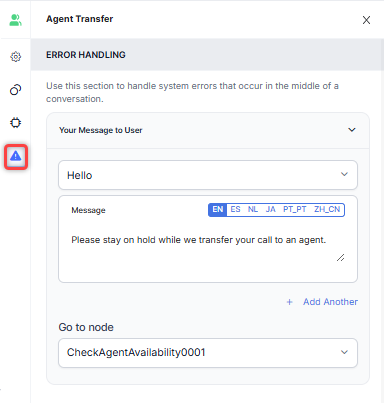
Task: Open the CheckAgentAvailability0001 node dropdown
Action: 208,353
